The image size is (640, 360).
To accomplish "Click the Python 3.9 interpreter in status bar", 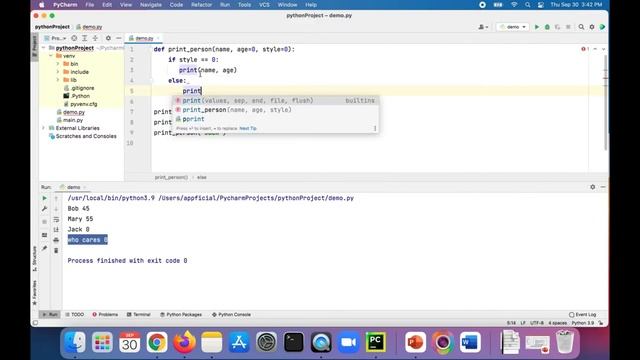I will point(582,323).
